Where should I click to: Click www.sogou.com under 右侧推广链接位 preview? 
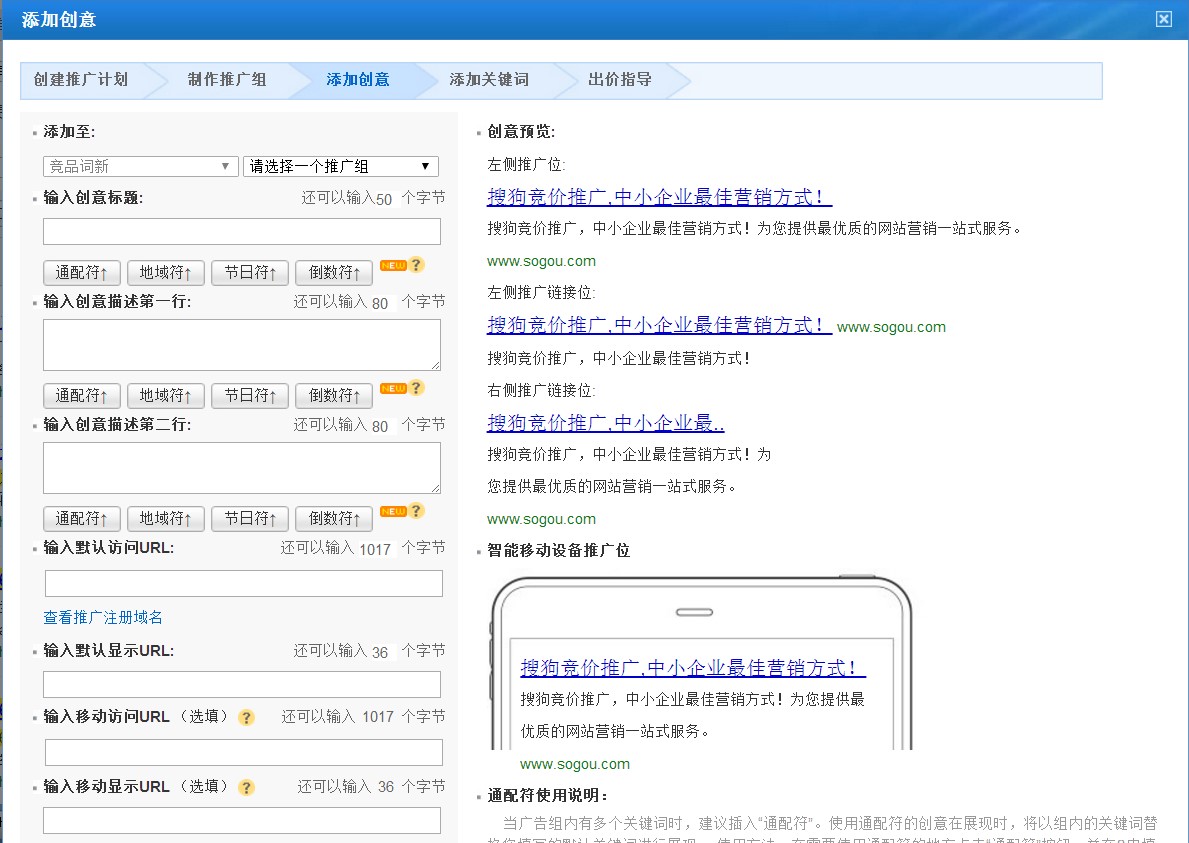click(x=541, y=519)
